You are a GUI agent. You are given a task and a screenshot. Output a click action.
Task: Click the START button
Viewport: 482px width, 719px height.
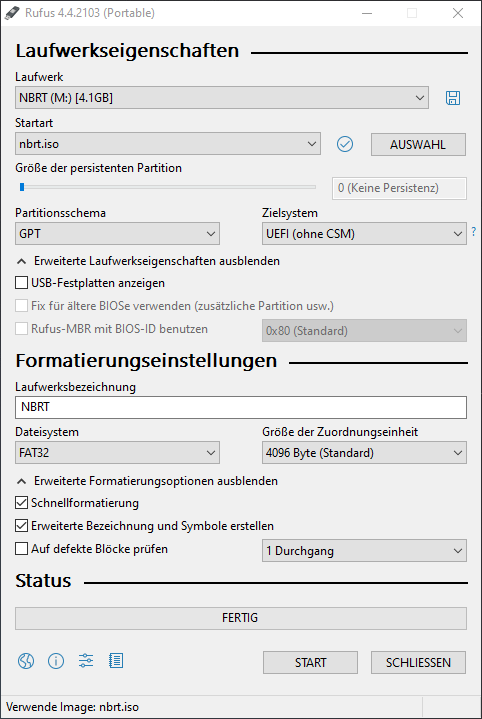[310, 663]
